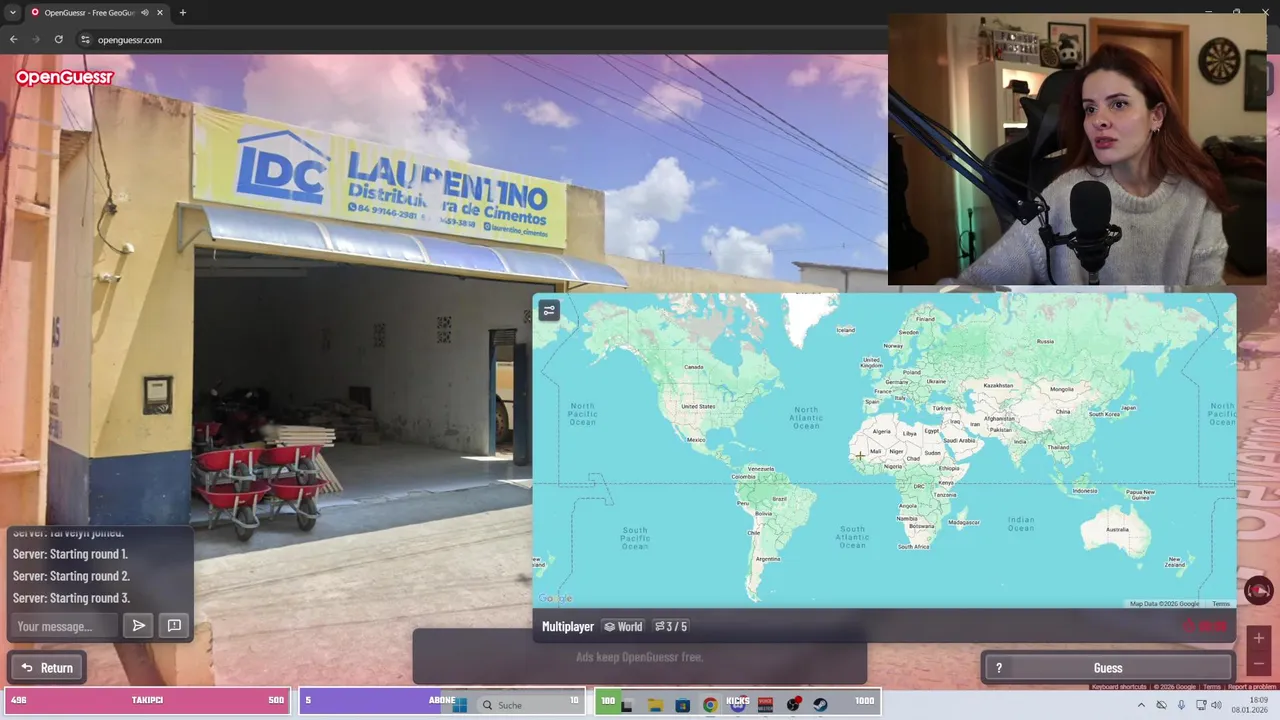1280x720 pixels.
Task: Mute the OpenGuessr tab audio icon
Action: click(x=145, y=13)
